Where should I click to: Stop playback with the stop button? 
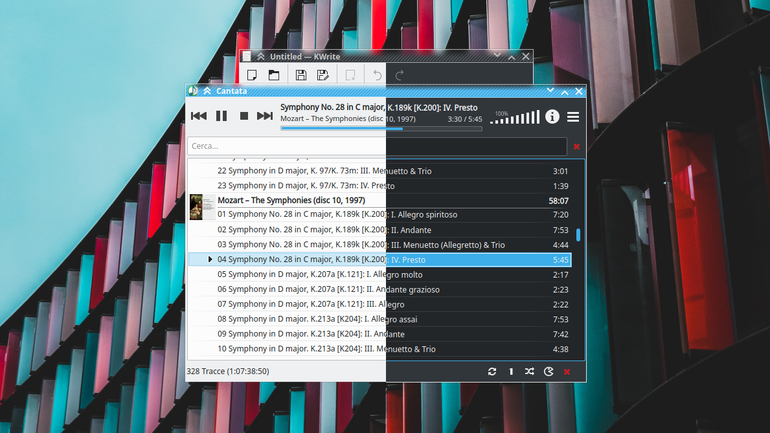coord(244,116)
